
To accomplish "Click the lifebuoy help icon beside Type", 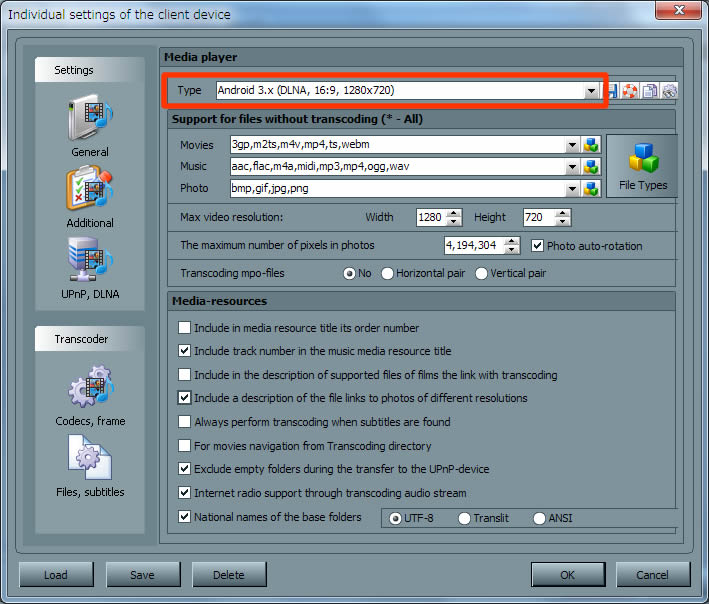I will (629, 91).
